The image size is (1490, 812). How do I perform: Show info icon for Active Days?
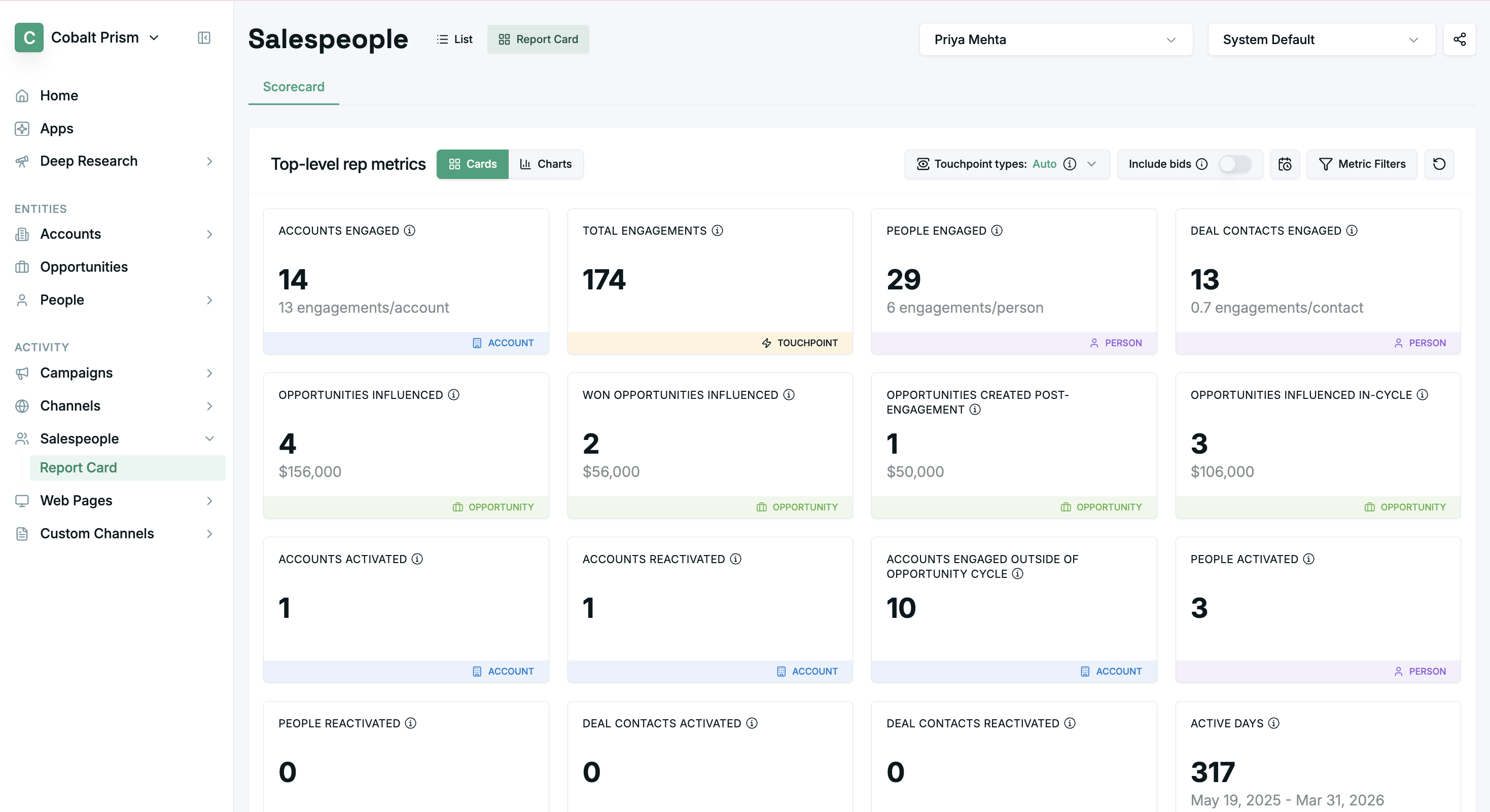[x=1273, y=723]
